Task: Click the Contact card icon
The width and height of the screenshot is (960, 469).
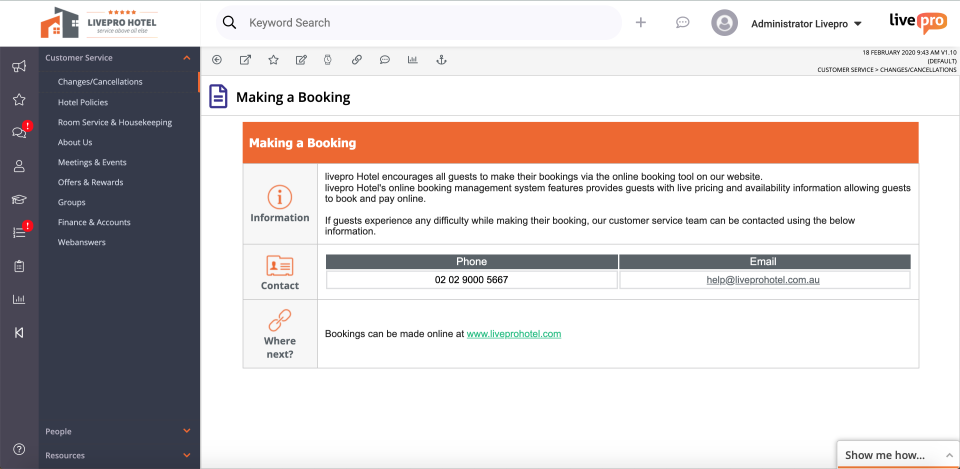Action: (x=280, y=266)
